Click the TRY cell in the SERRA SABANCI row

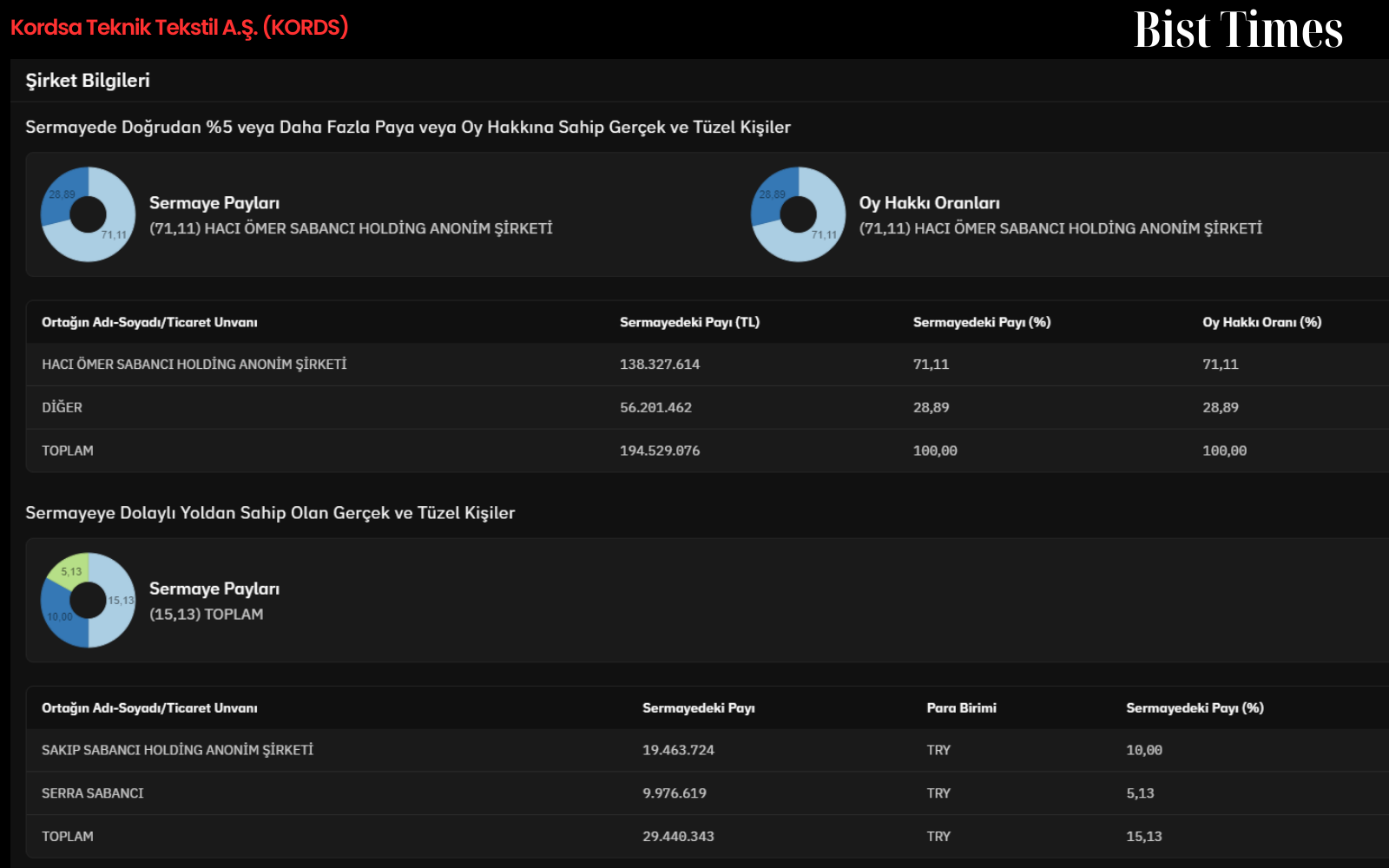pos(938,793)
